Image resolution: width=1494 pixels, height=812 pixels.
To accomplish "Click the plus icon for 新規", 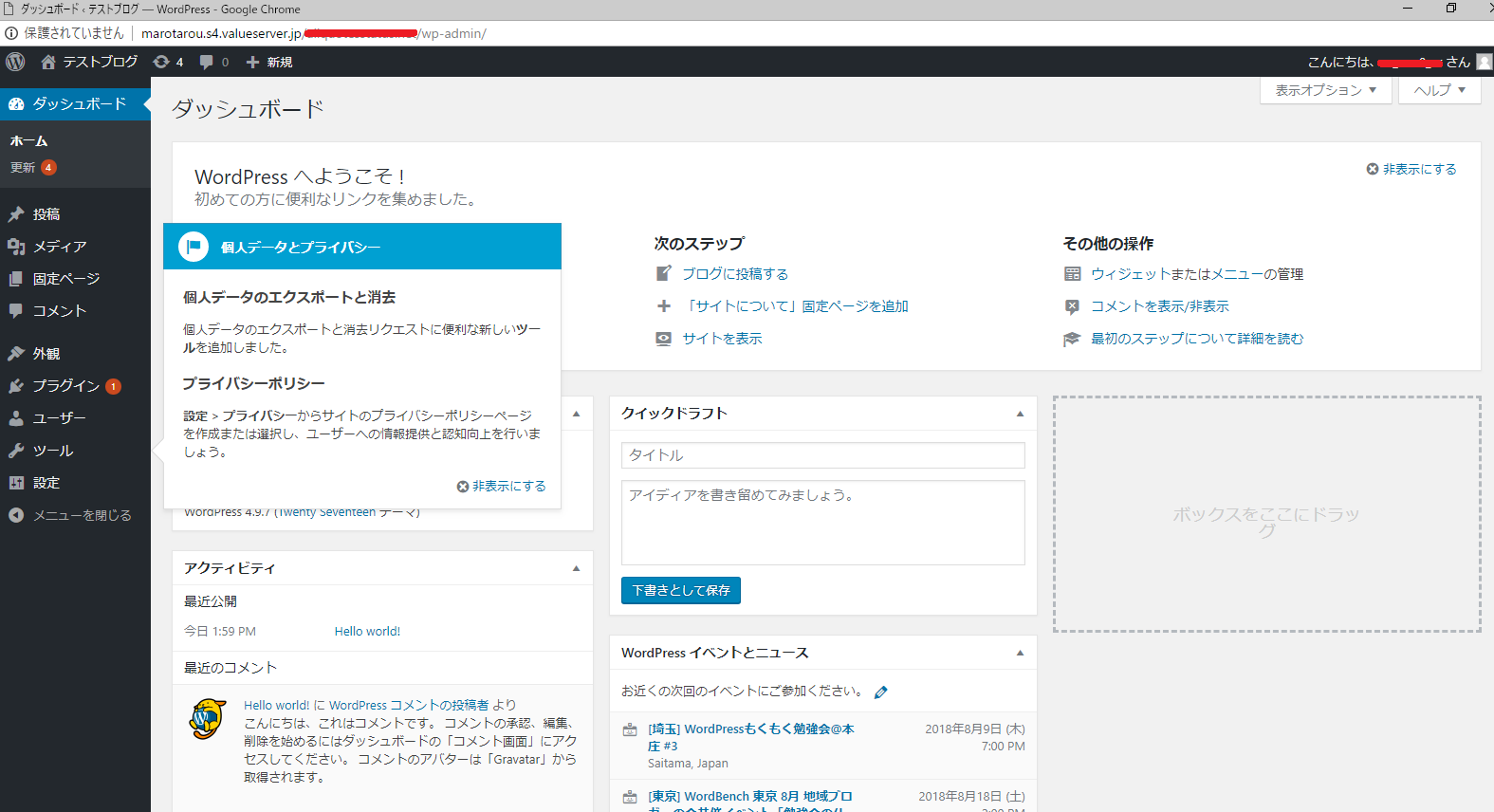I will pyautogui.click(x=252, y=62).
